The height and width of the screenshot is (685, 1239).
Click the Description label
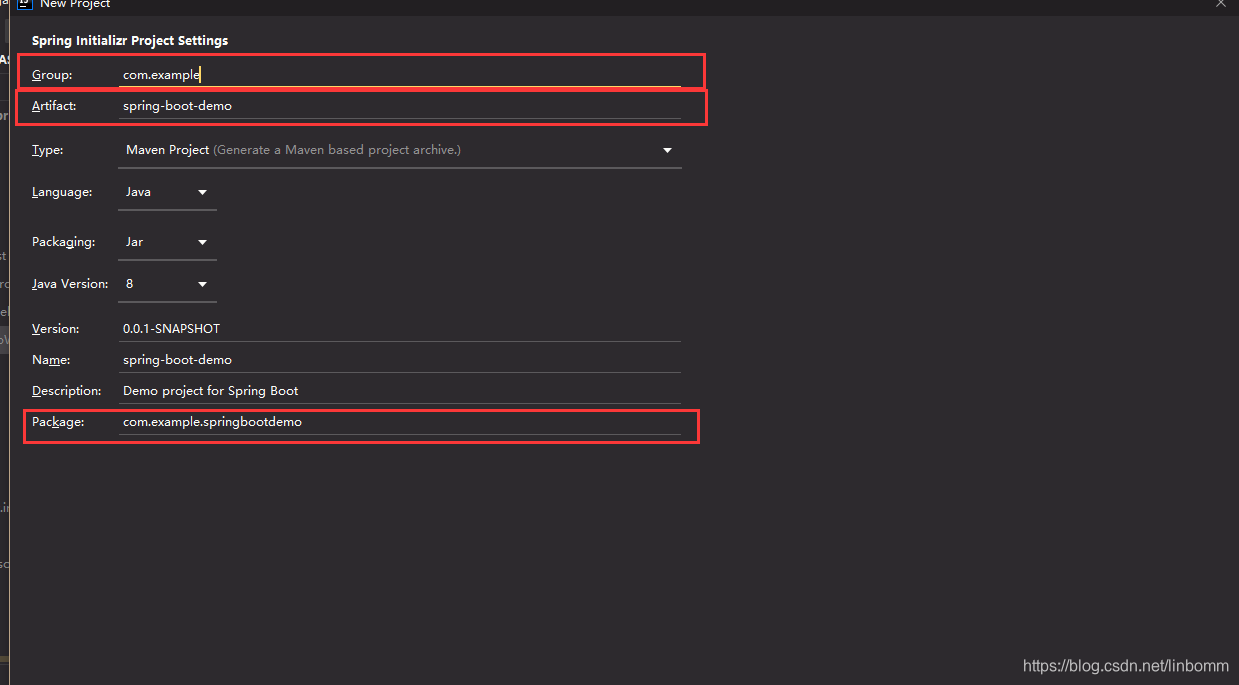coord(66,391)
